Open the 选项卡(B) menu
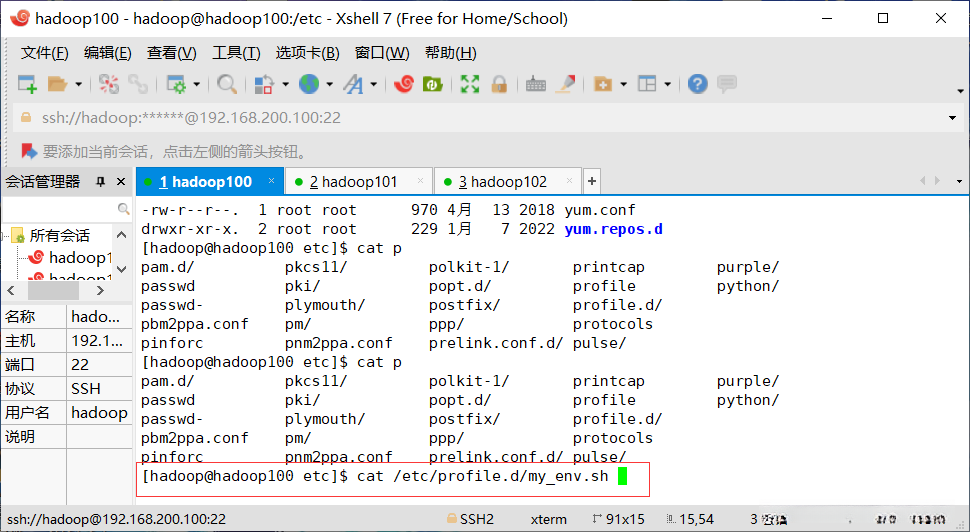 coord(307,53)
